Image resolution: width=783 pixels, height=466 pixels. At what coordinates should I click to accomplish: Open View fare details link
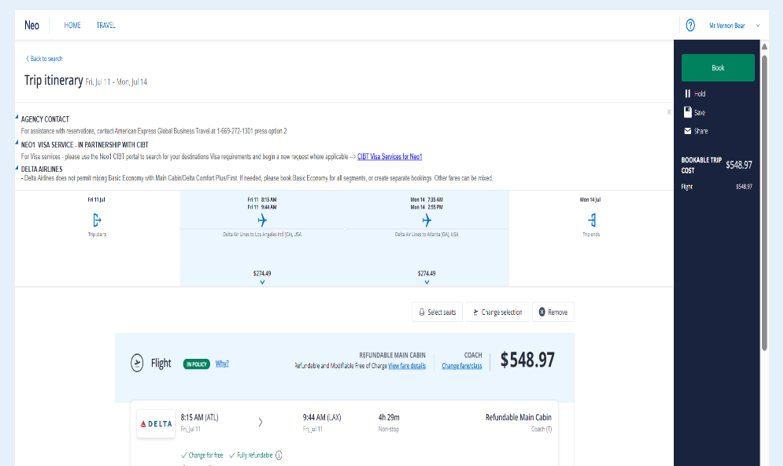407,366
